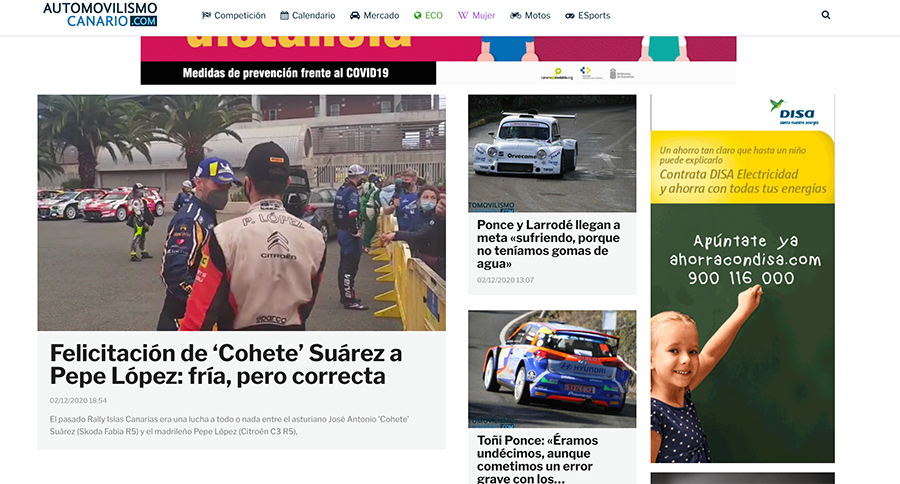900x484 pixels.
Task: Click the DISA hummingbird logo
Action: coord(794,111)
